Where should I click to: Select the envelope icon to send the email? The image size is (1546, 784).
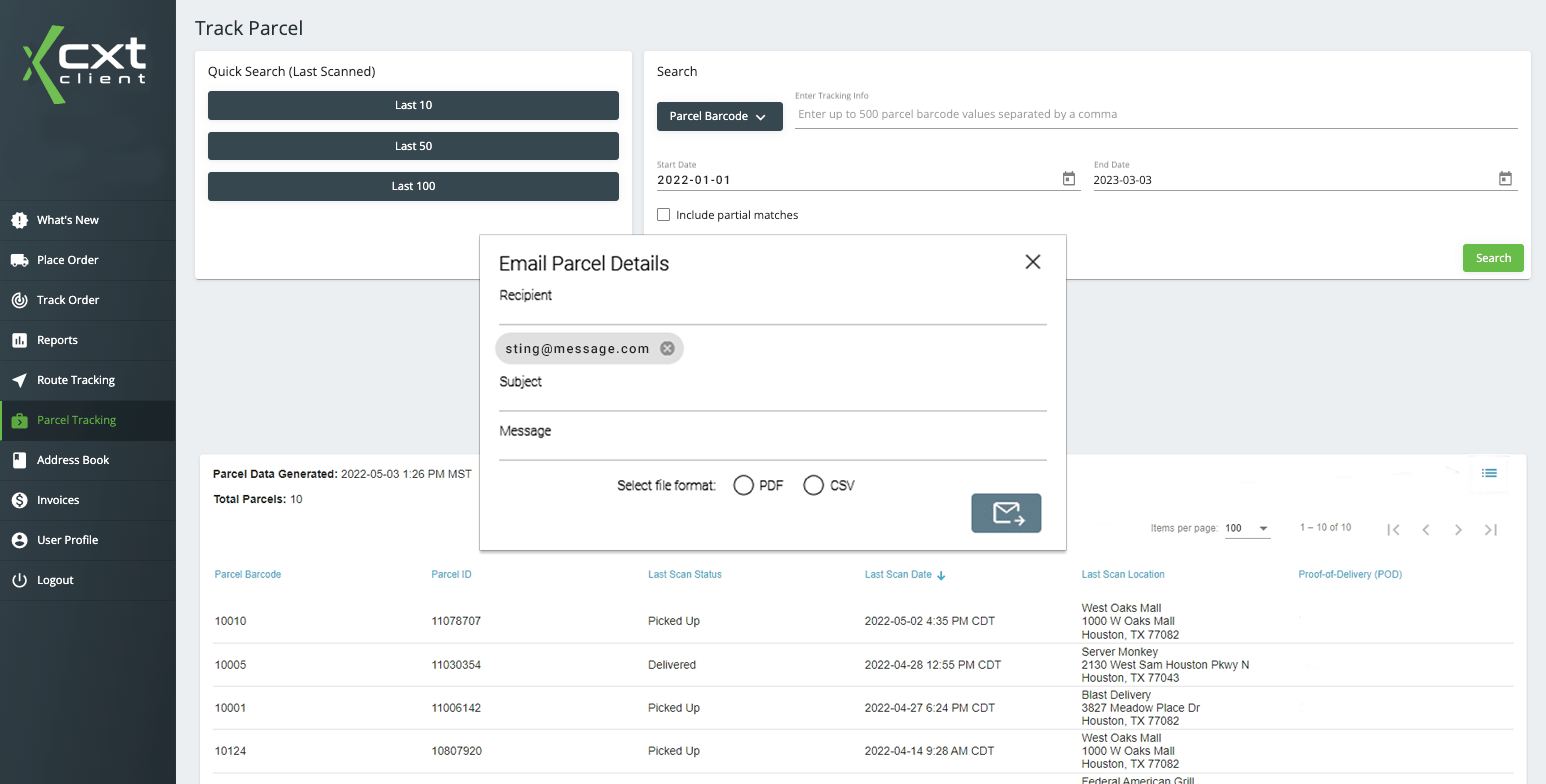click(1006, 513)
